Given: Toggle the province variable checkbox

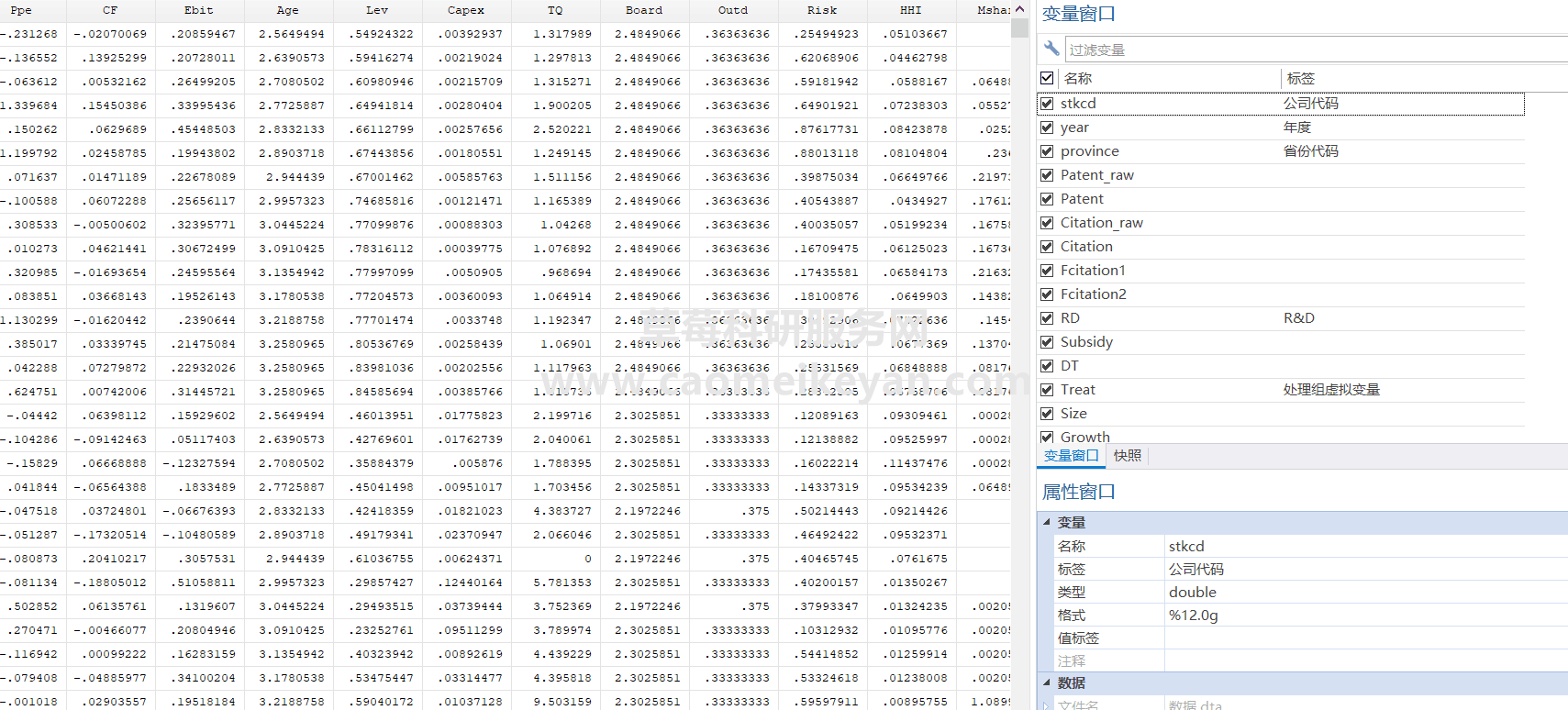Looking at the screenshot, I should click(x=1047, y=151).
